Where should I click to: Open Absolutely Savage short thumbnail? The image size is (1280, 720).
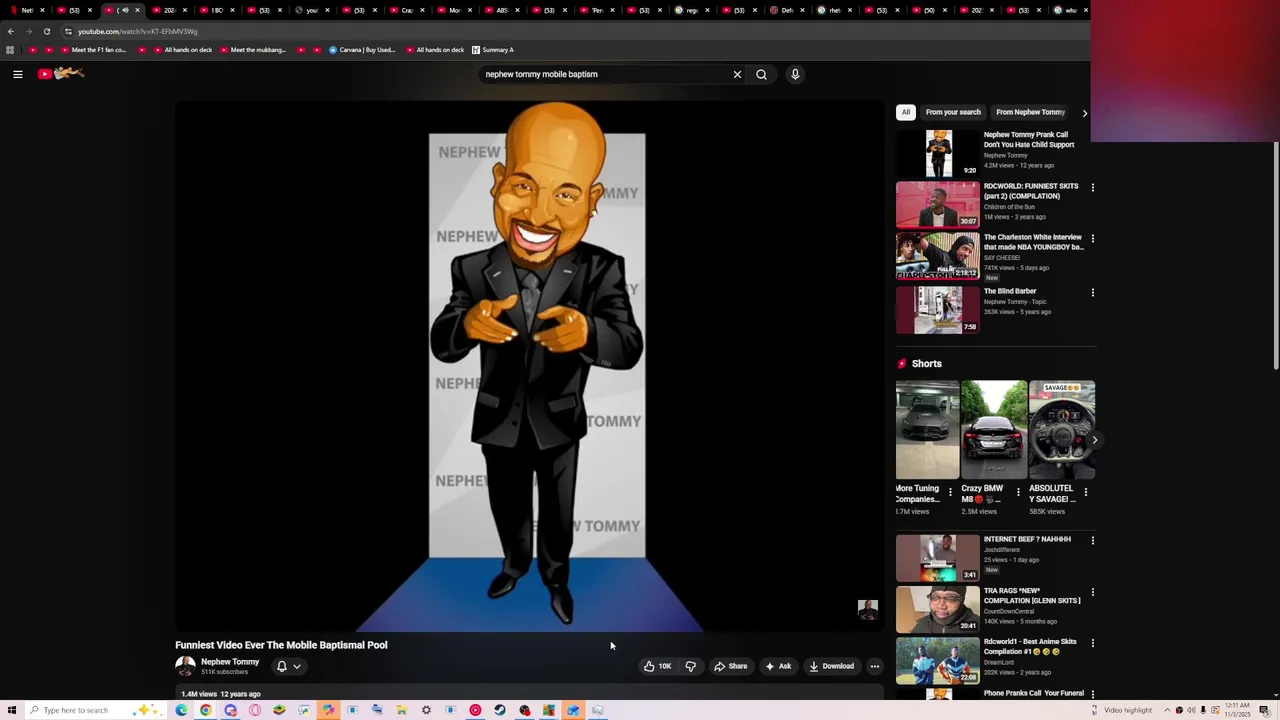1062,430
